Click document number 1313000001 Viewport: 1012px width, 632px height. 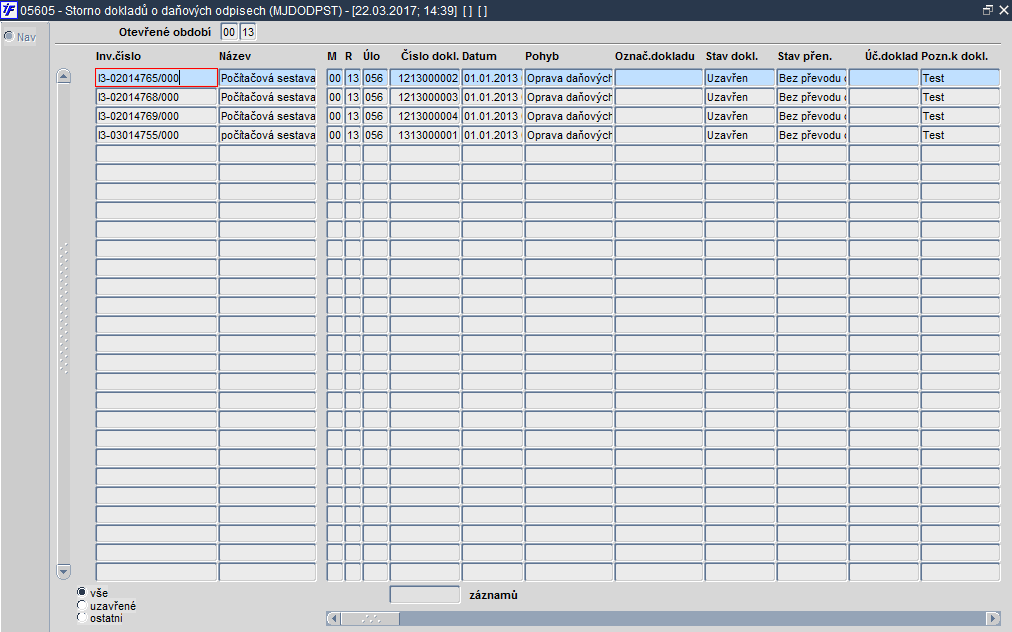click(425, 135)
